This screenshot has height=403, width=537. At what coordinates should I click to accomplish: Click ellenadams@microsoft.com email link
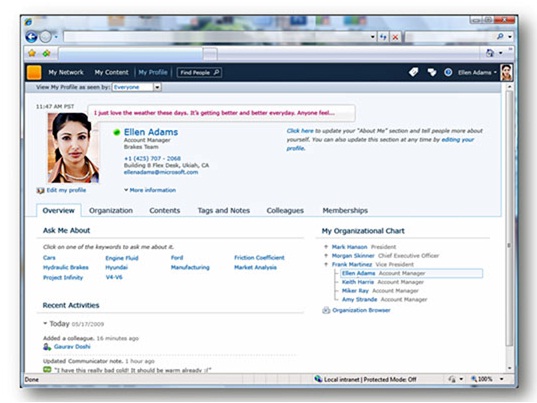coord(161,172)
